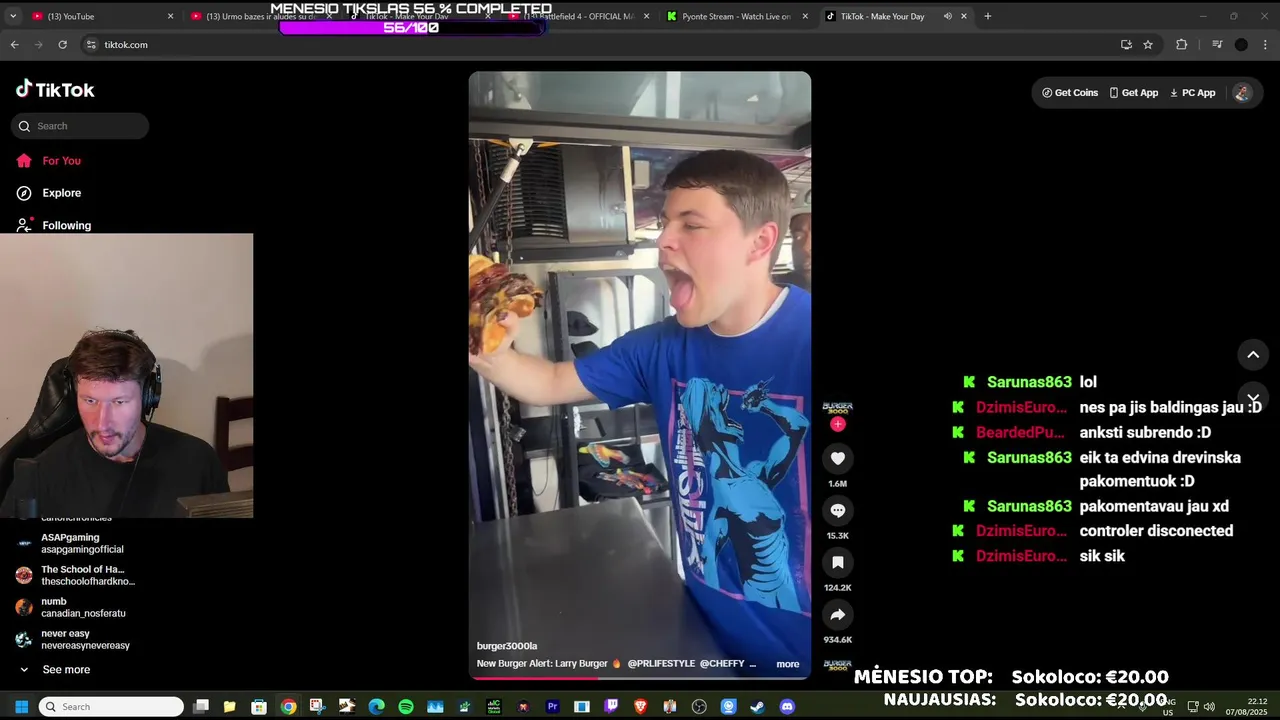Like the burger video with heart icon
This screenshot has width=1280, height=720.
pyautogui.click(x=838, y=458)
